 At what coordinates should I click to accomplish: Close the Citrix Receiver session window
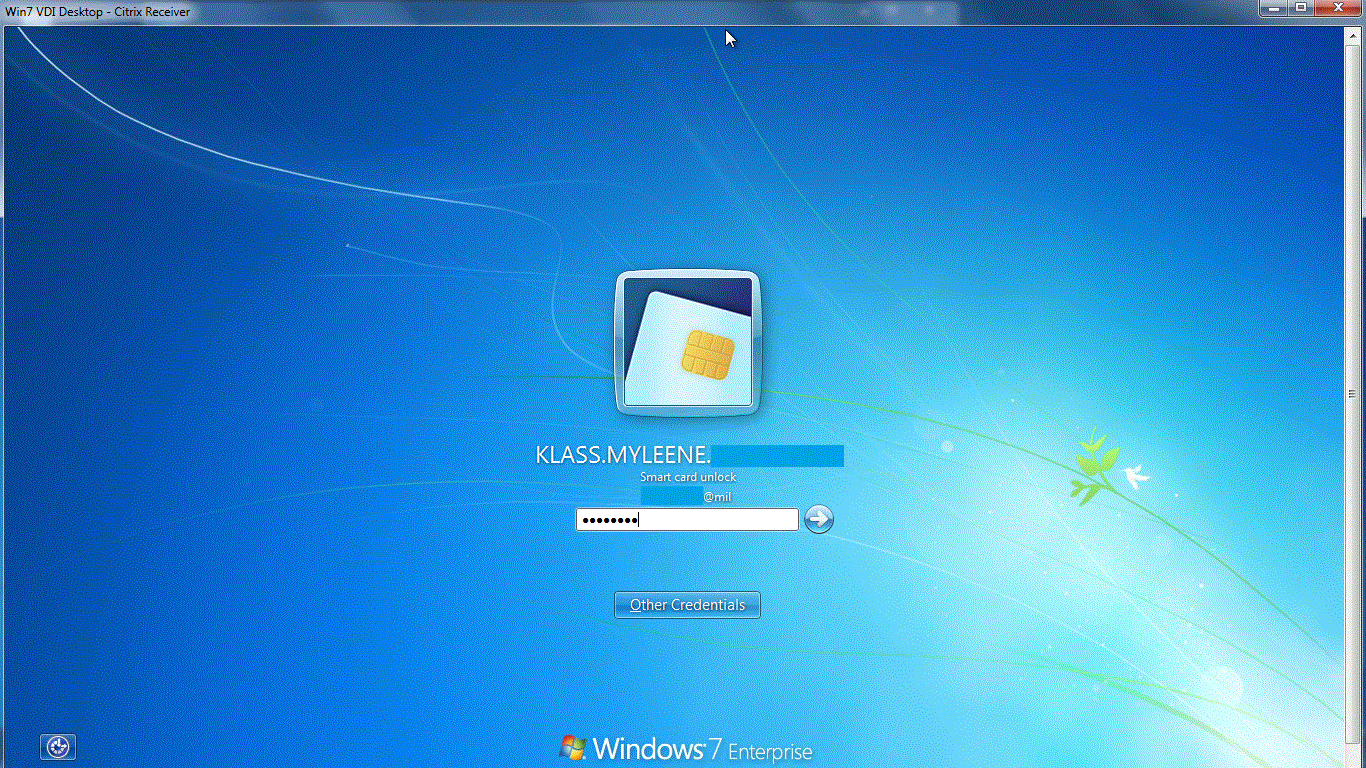pyautogui.click(x=1338, y=8)
